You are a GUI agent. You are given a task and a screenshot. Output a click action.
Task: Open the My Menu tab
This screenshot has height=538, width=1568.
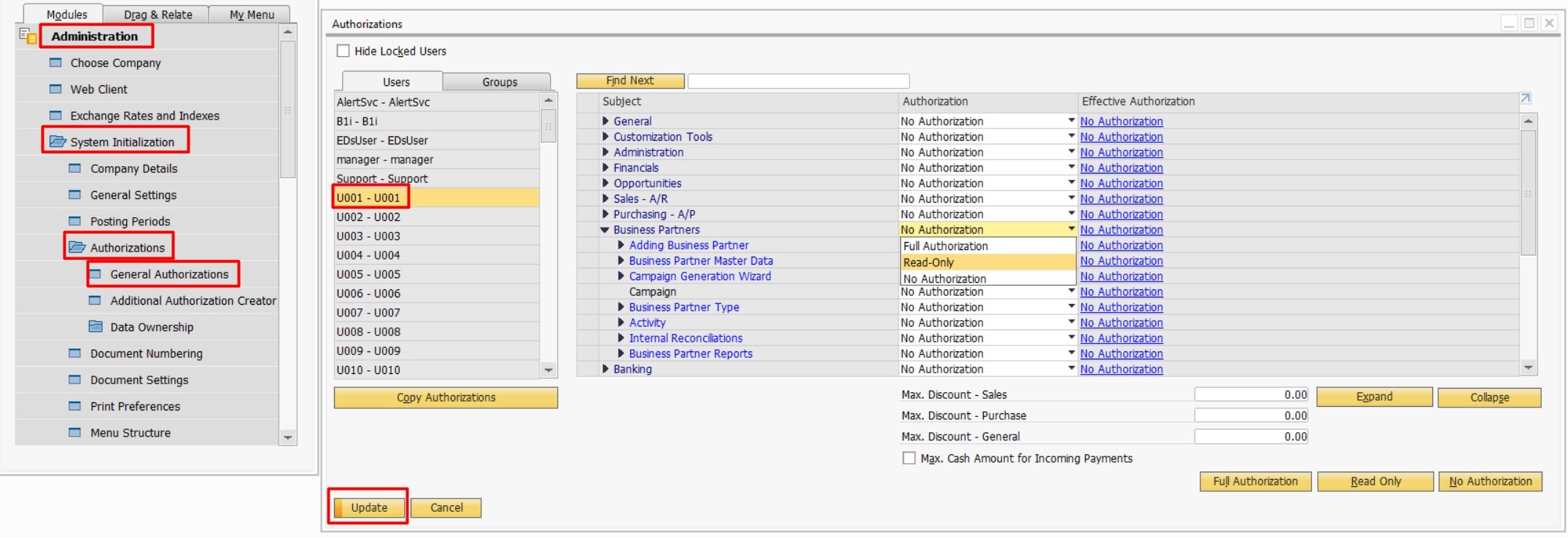click(x=252, y=15)
